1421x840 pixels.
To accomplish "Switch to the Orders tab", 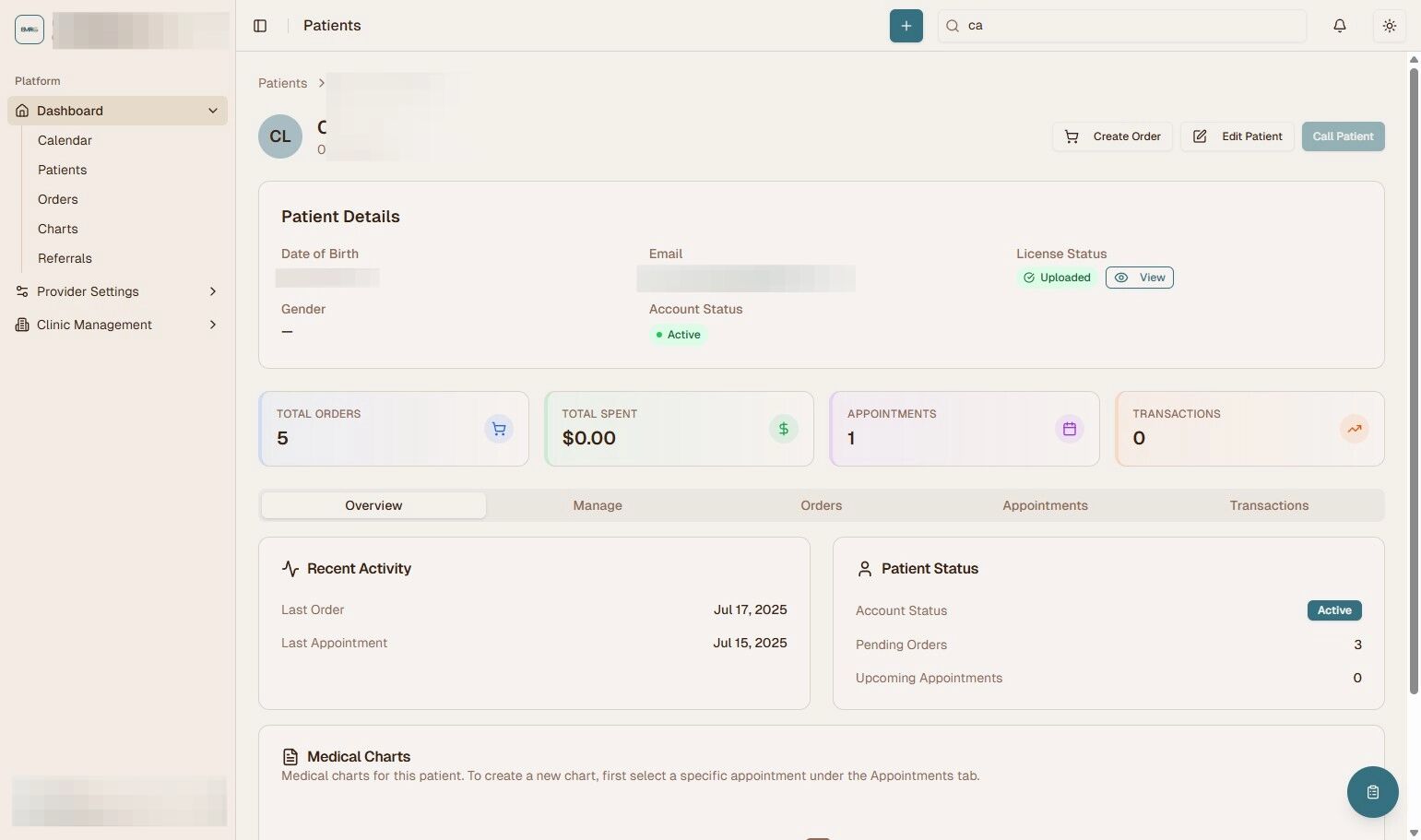I will coord(822,505).
